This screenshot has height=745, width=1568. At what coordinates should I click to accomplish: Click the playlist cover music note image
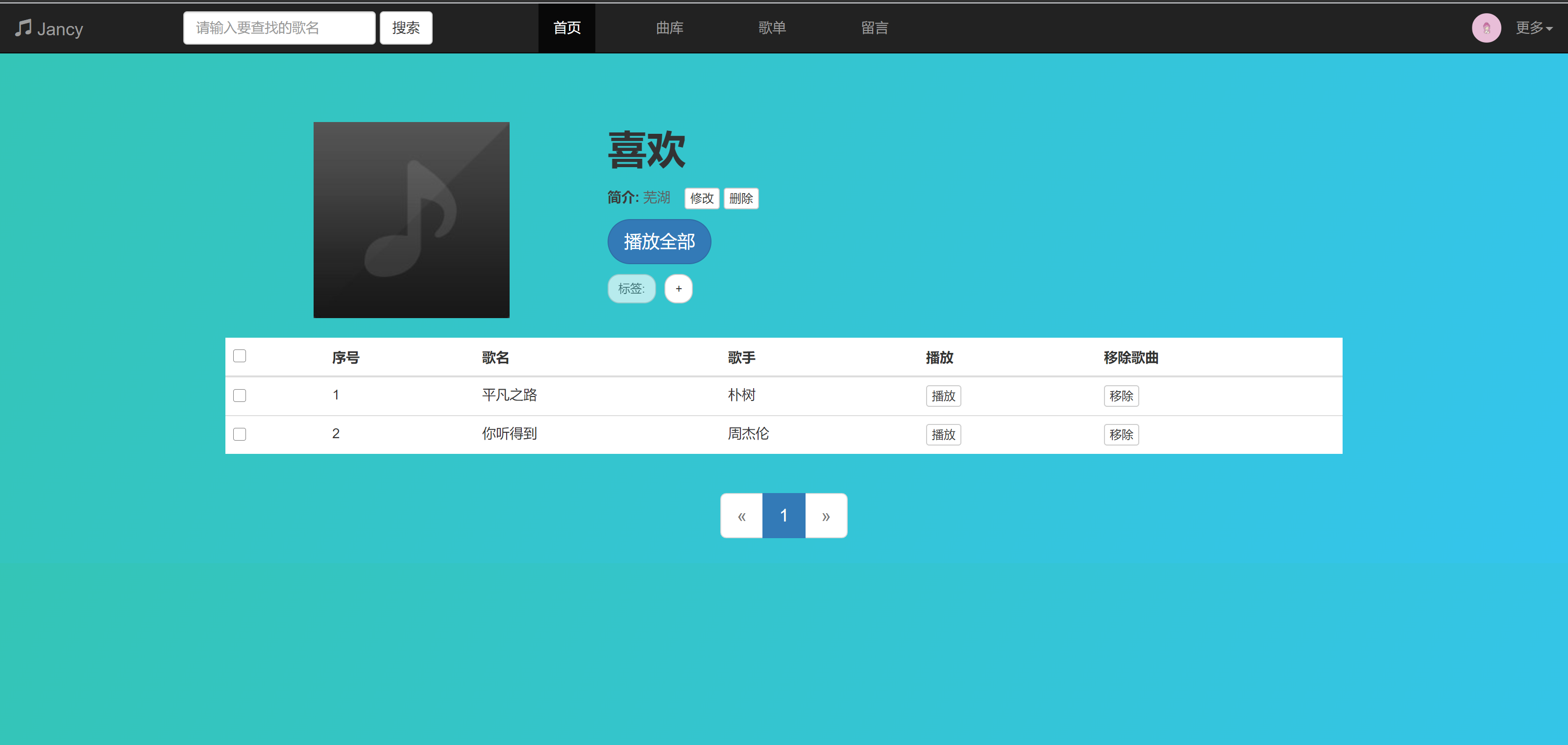click(411, 220)
